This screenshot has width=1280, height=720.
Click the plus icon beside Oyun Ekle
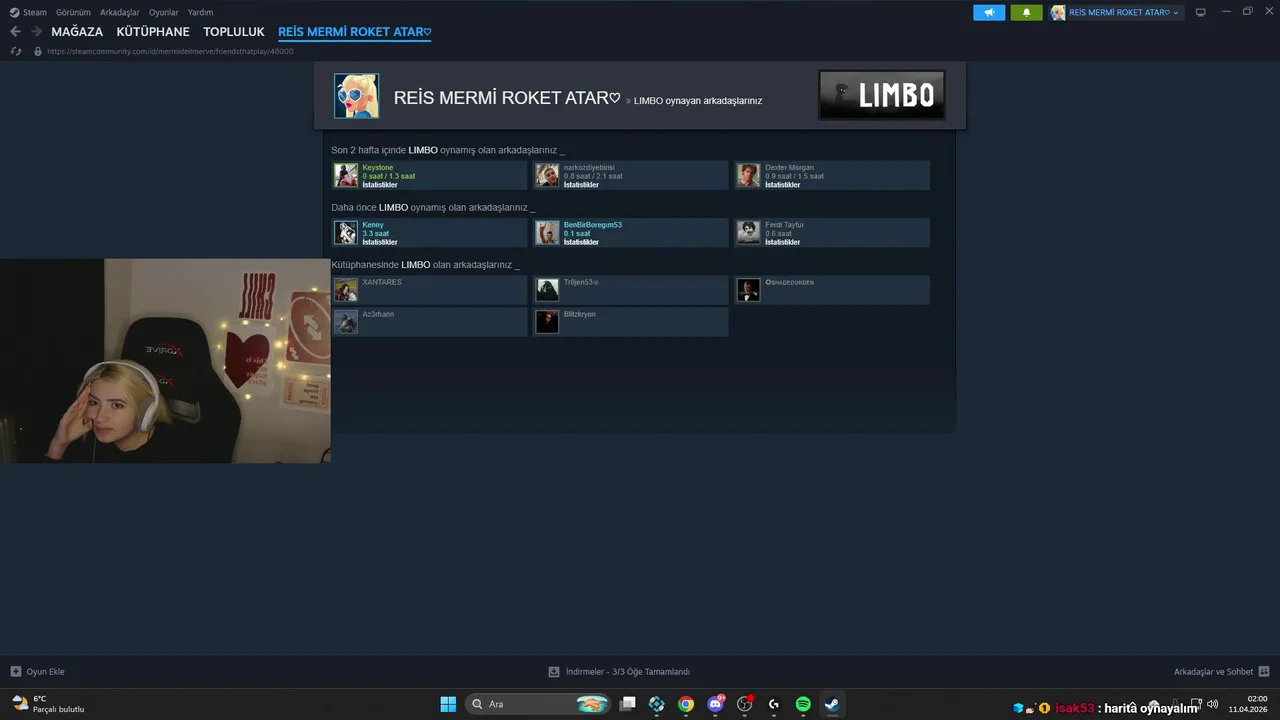(15, 672)
